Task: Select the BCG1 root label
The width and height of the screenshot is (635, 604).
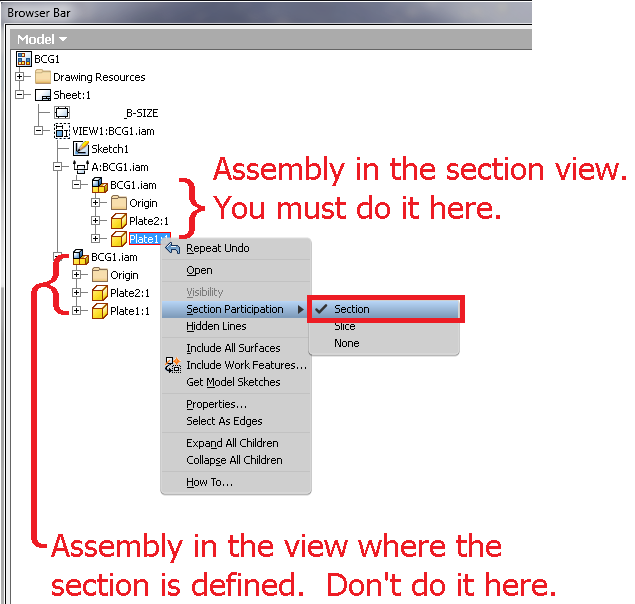Action: [47, 59]
